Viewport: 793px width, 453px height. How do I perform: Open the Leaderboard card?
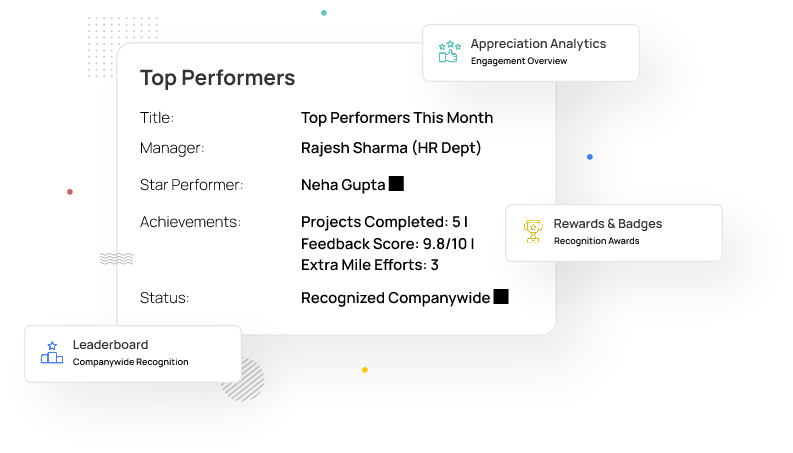(133, 353)
